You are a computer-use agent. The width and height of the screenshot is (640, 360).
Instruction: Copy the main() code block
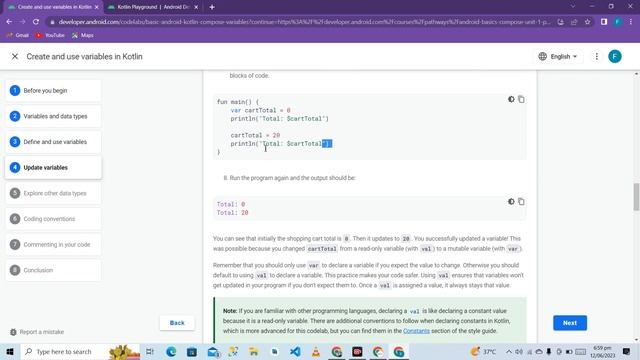[521, 99]
